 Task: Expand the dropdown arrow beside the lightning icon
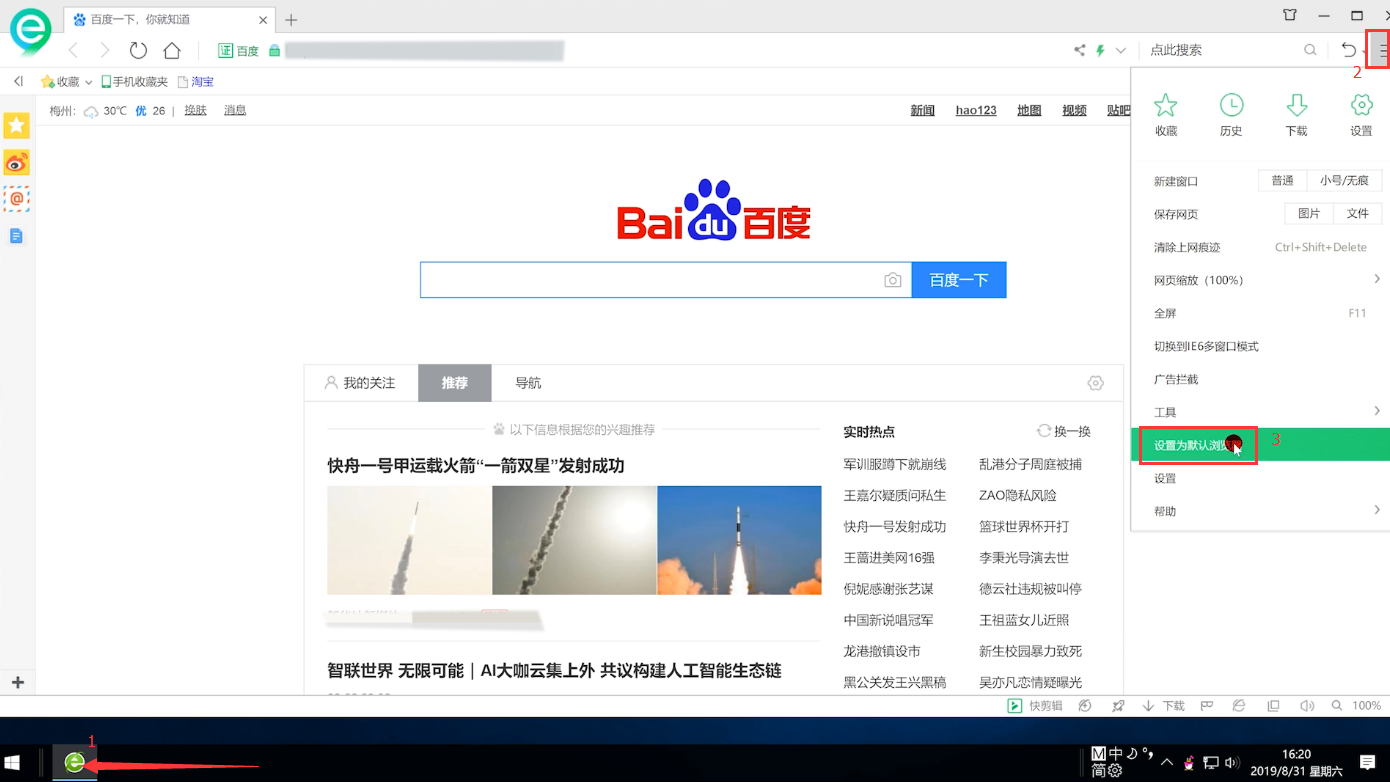click(x=1120, y=50)
